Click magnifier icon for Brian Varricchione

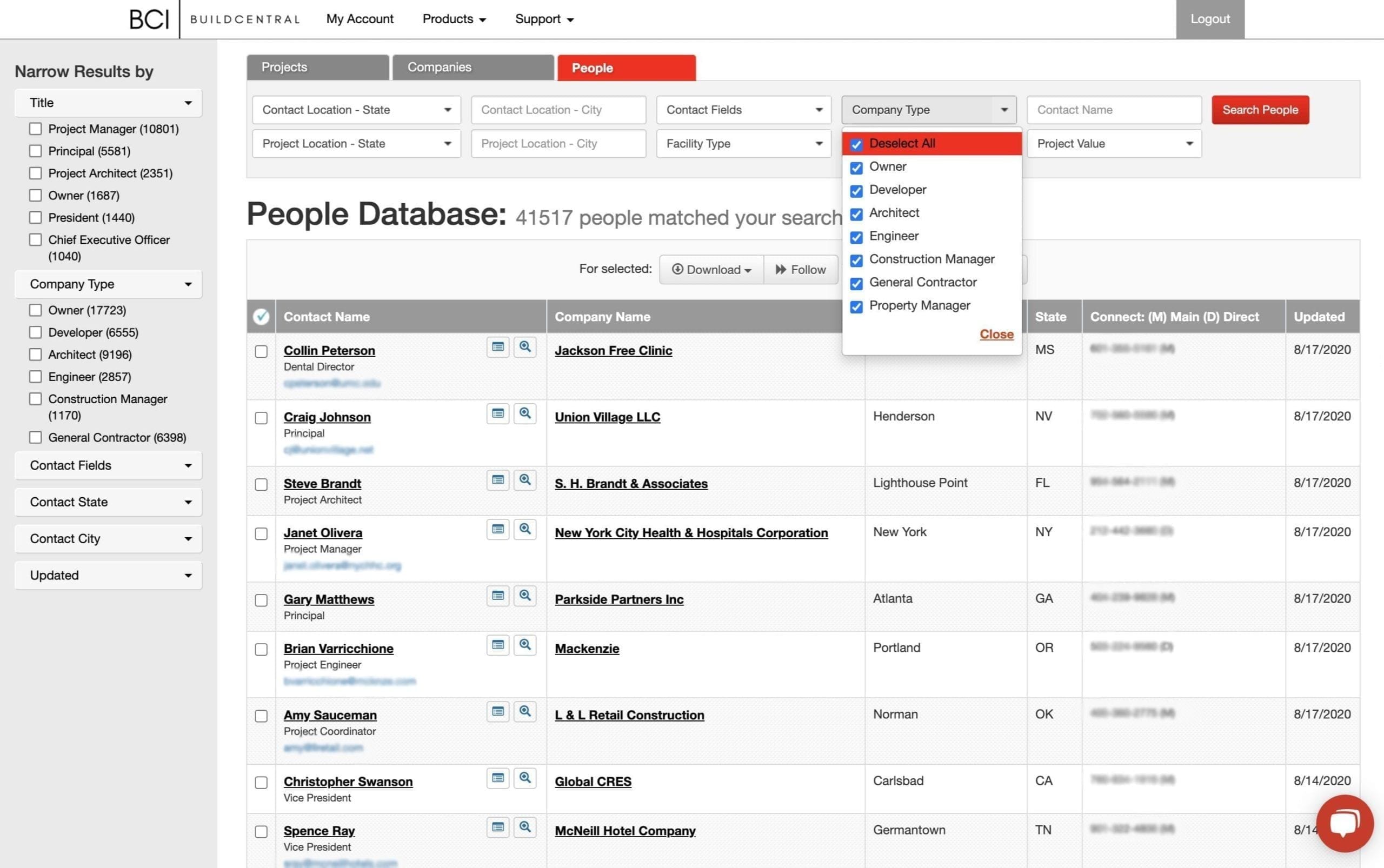(x=525, y=645)
